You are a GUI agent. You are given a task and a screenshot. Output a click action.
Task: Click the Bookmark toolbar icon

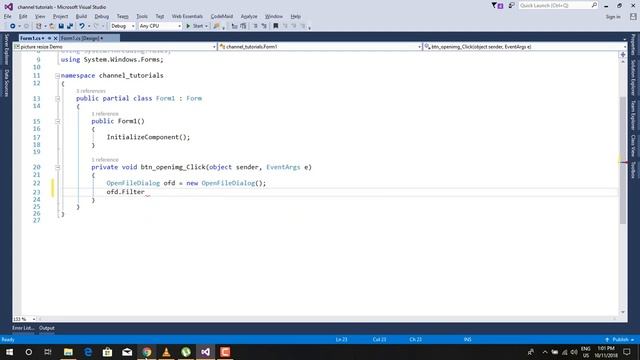click(x=276, y=26)
